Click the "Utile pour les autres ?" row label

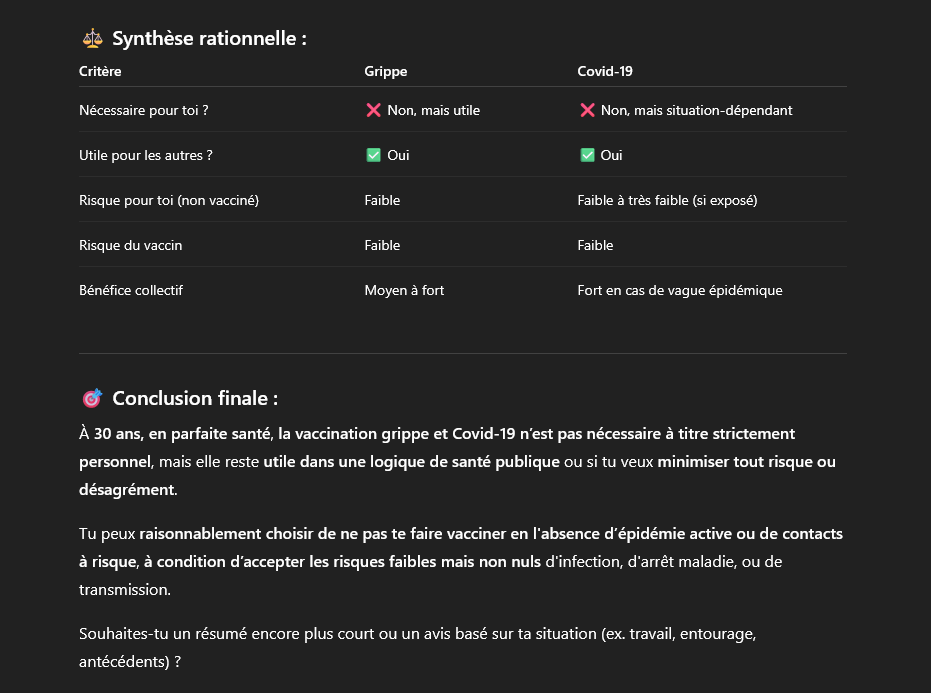[x=146, y=155]
